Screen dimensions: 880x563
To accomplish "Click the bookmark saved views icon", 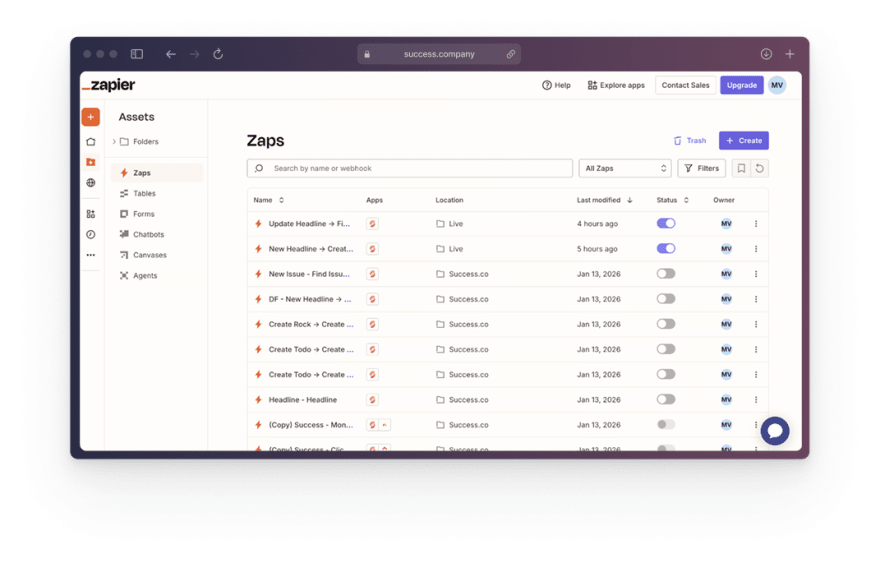I will point(741,168).
